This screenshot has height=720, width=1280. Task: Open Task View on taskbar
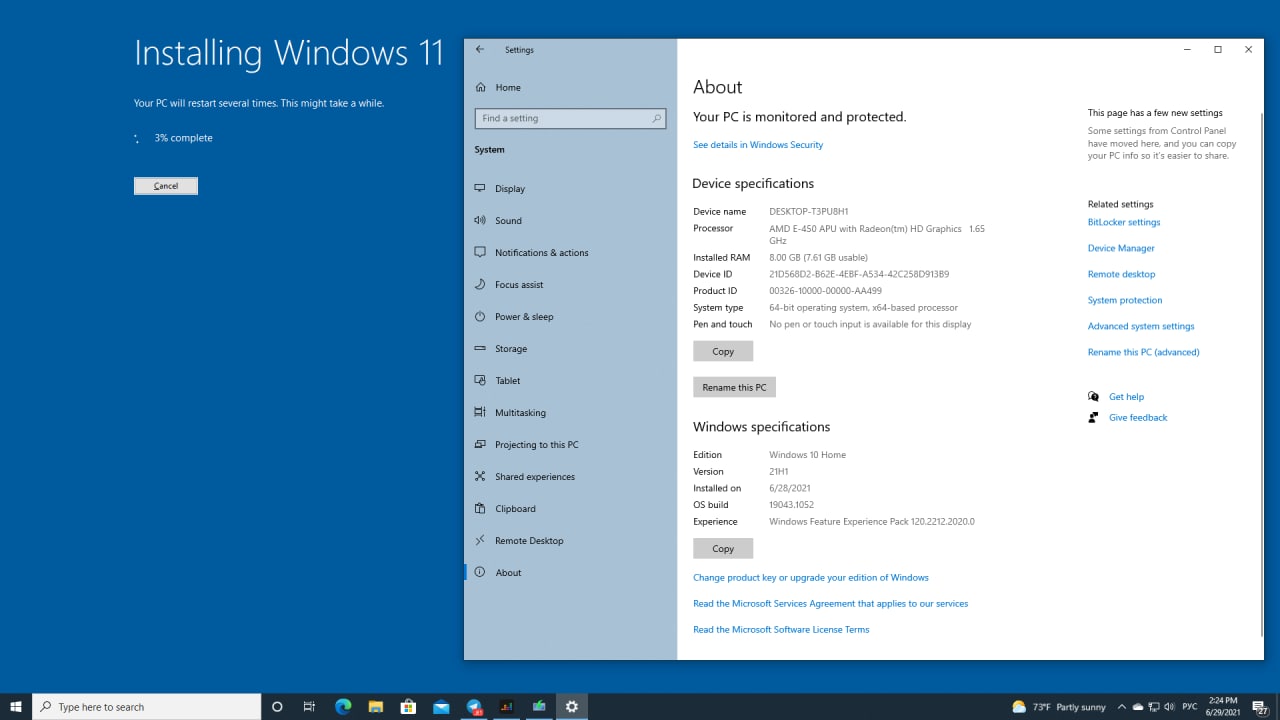click(309, 706)
